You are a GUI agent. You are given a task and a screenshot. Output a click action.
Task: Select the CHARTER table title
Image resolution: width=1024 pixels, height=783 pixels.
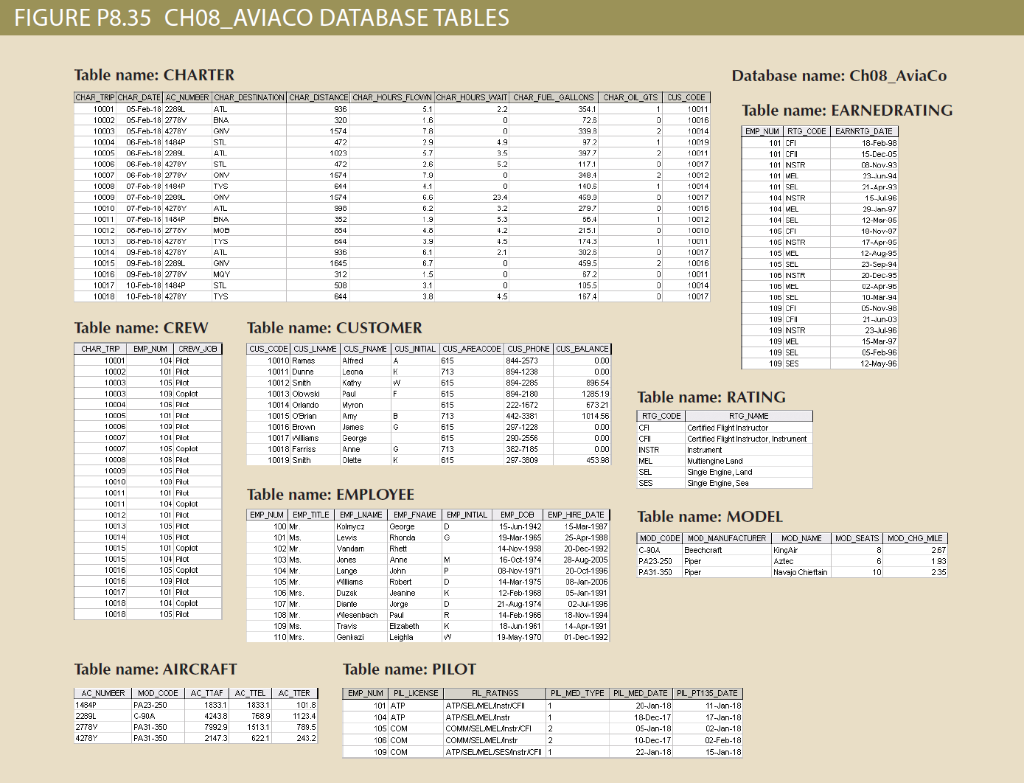[153, 75]
